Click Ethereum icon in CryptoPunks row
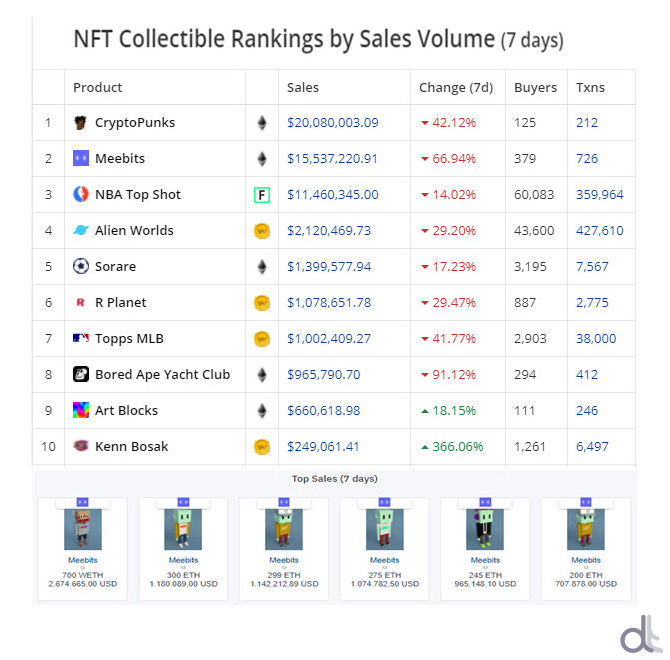 click(262, 123)
